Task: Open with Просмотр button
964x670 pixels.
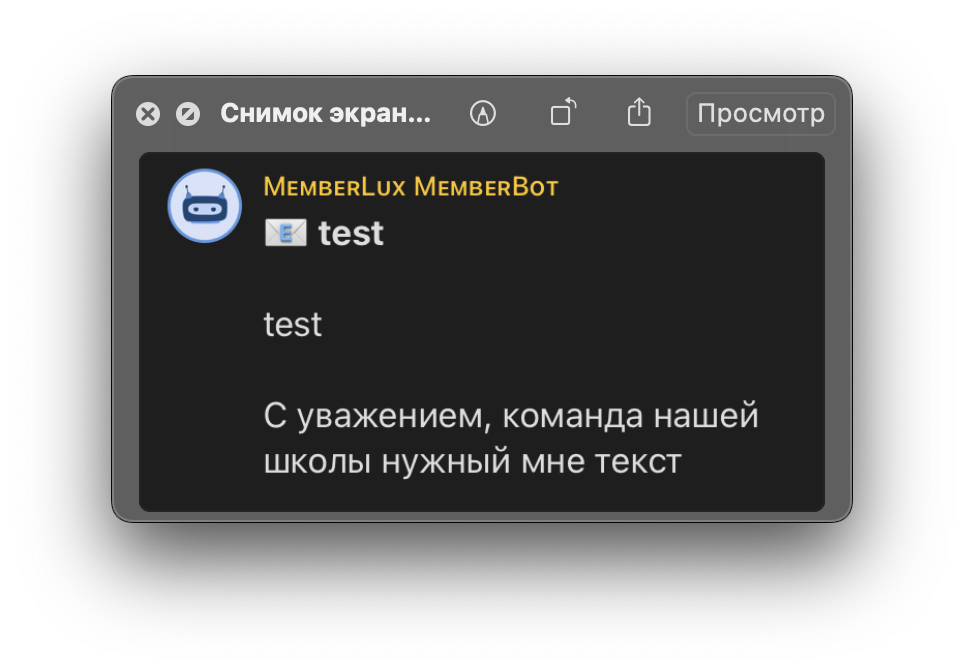Action: (761, 113)
